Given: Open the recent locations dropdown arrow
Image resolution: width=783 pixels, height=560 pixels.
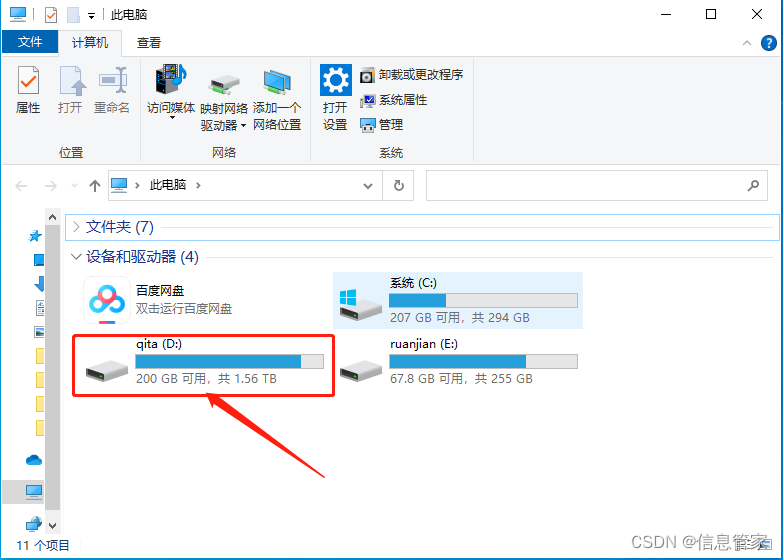Looking at the screenshot, I should (74, 186).
